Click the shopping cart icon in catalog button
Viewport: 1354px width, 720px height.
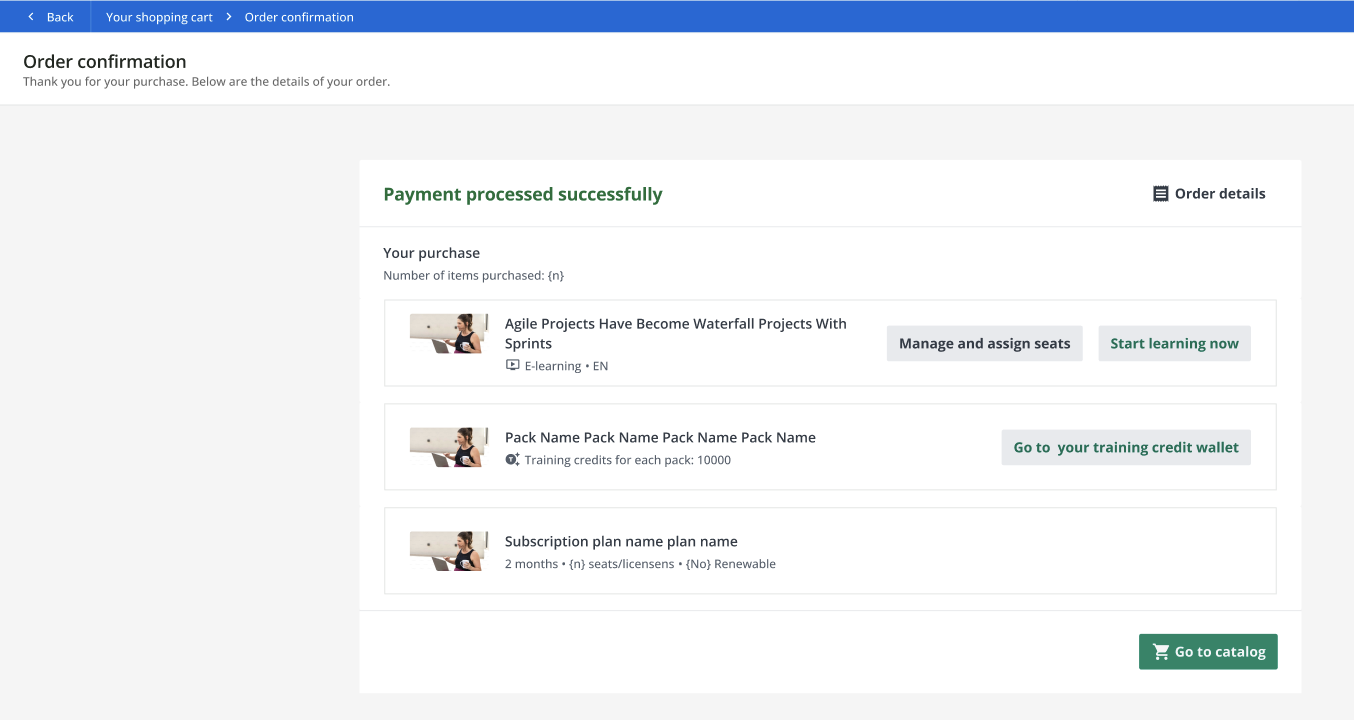(1160, 652)
